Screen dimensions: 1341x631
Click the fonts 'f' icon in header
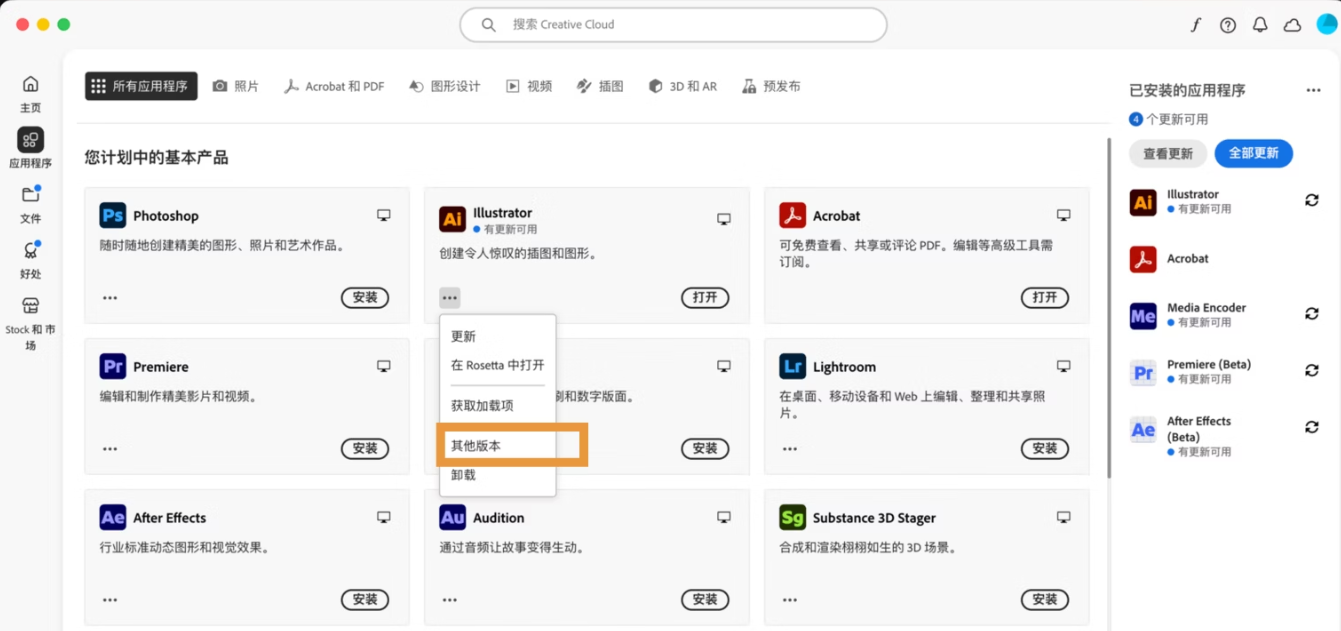click(x=1195, y=25)
